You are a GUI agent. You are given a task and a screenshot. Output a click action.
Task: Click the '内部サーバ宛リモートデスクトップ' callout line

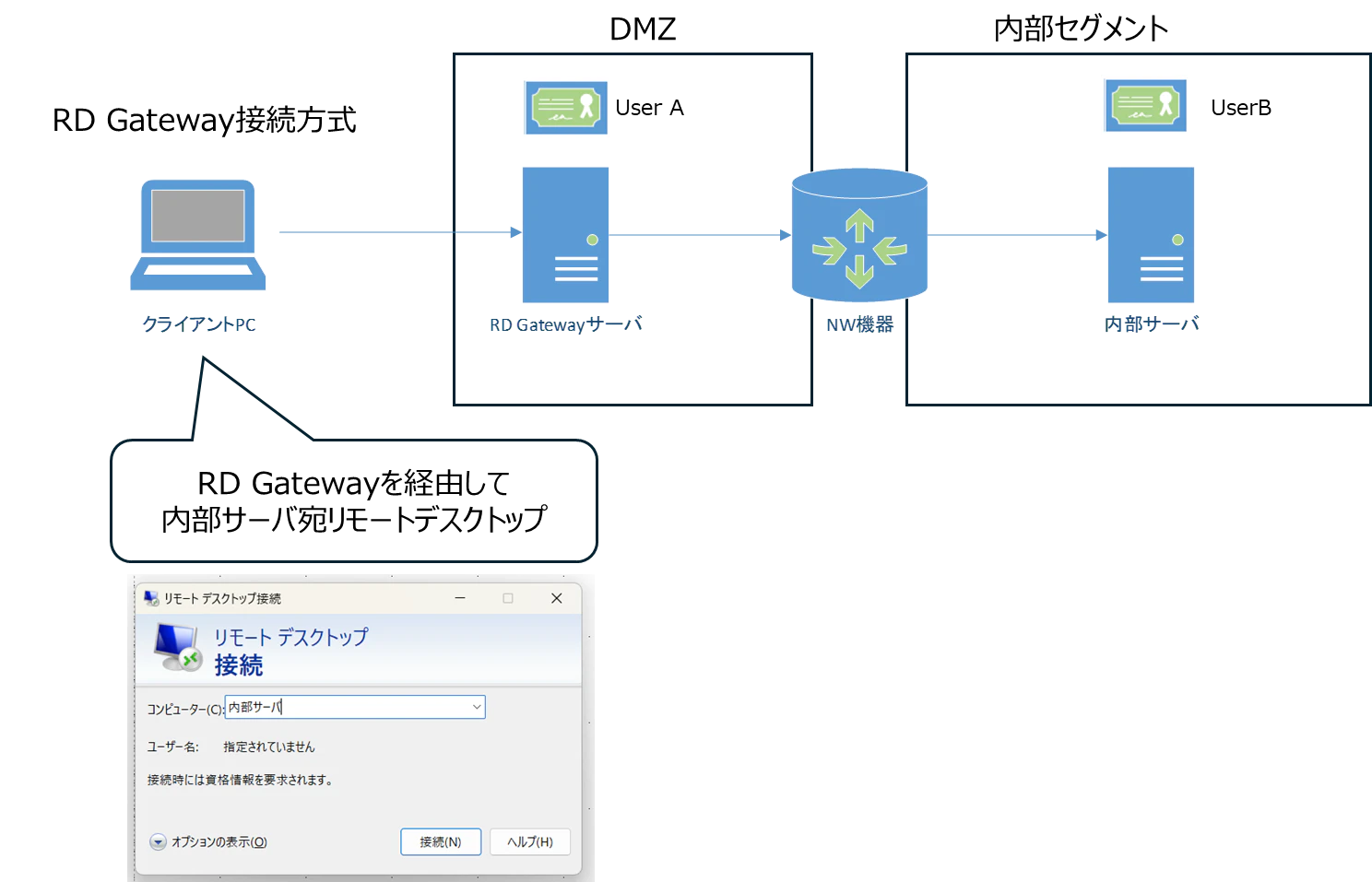354,520
